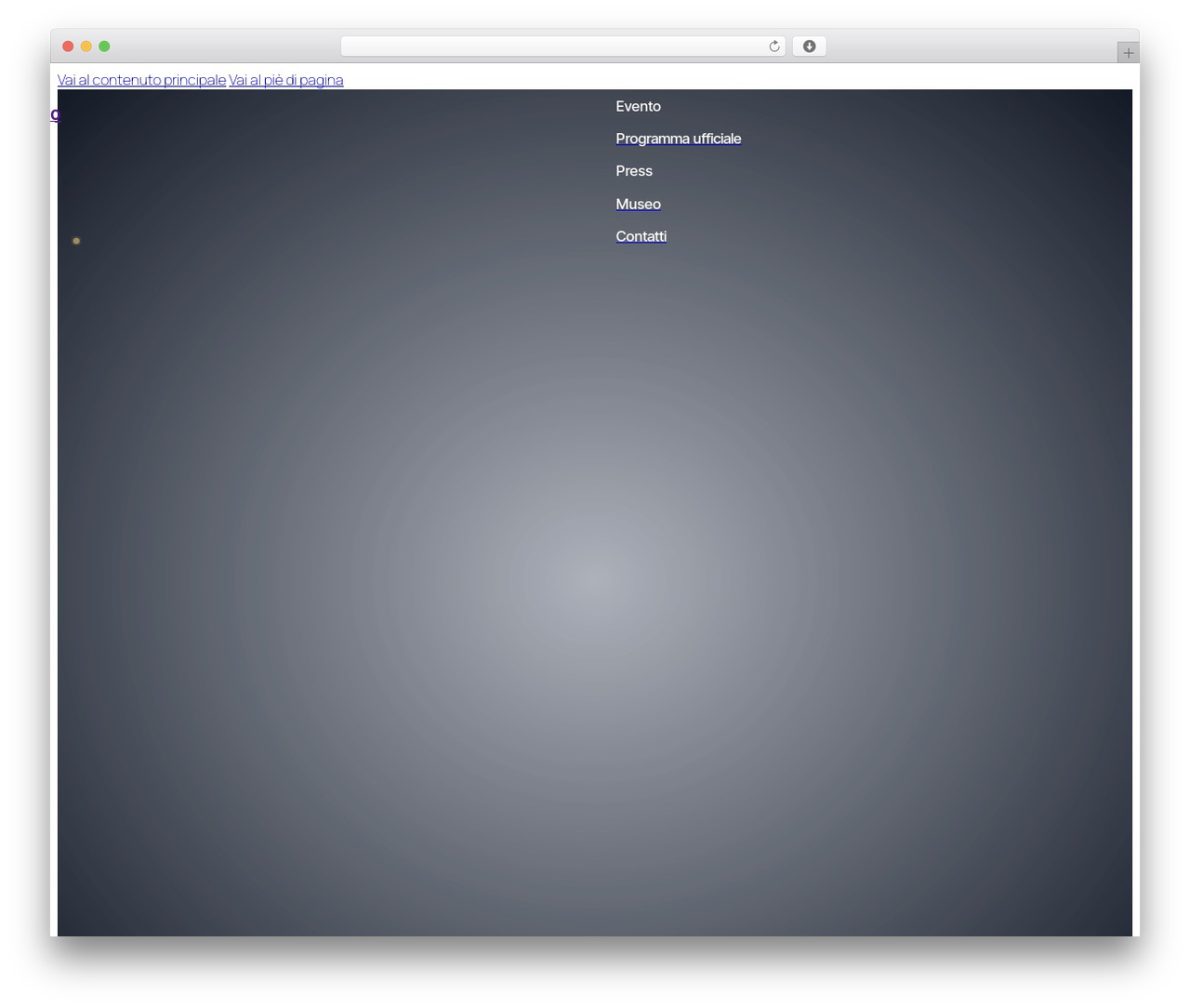Open the Evento menu item

pyautogui.click(x=638, y=106)
